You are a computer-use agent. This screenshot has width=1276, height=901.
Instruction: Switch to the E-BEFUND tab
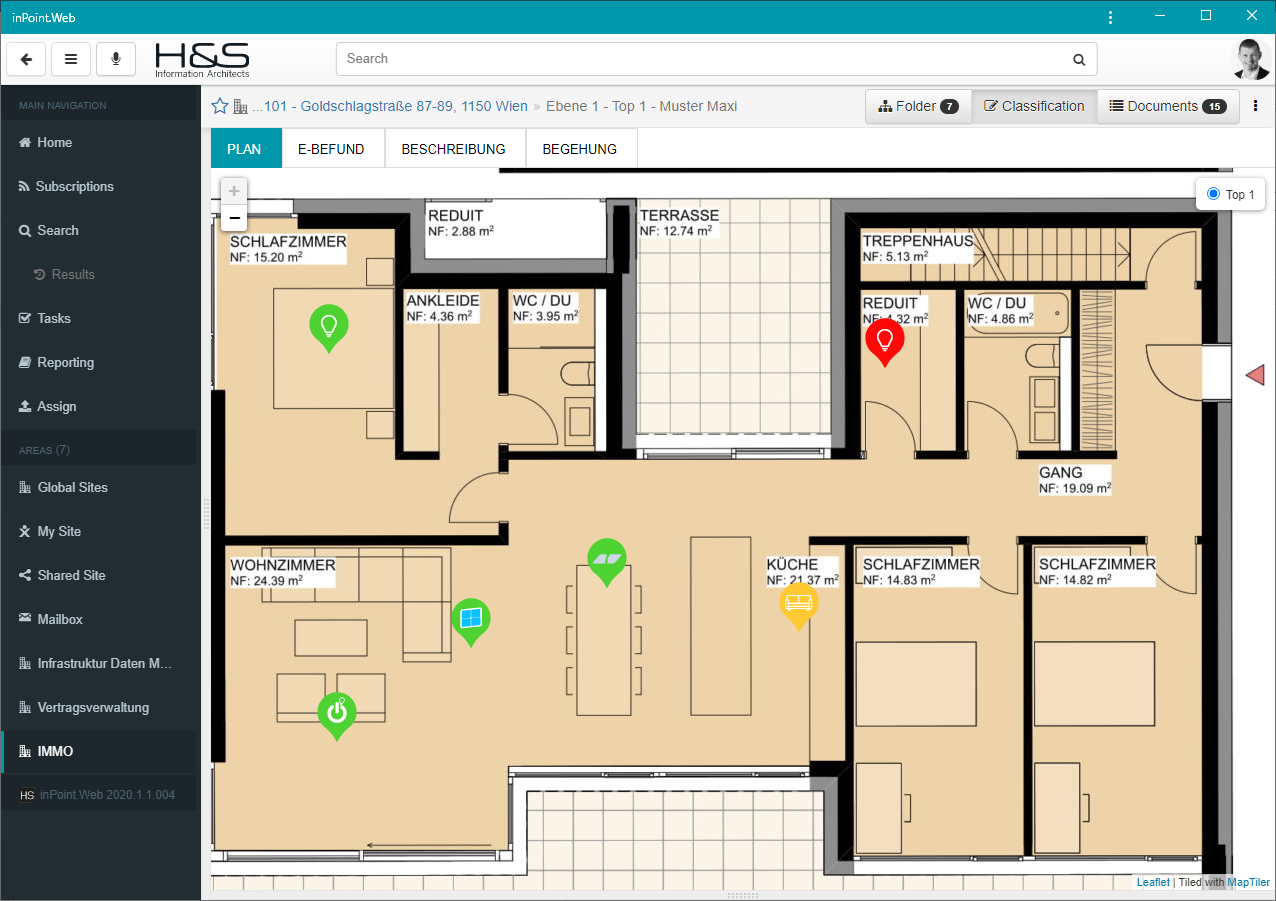tap(331, 149)
